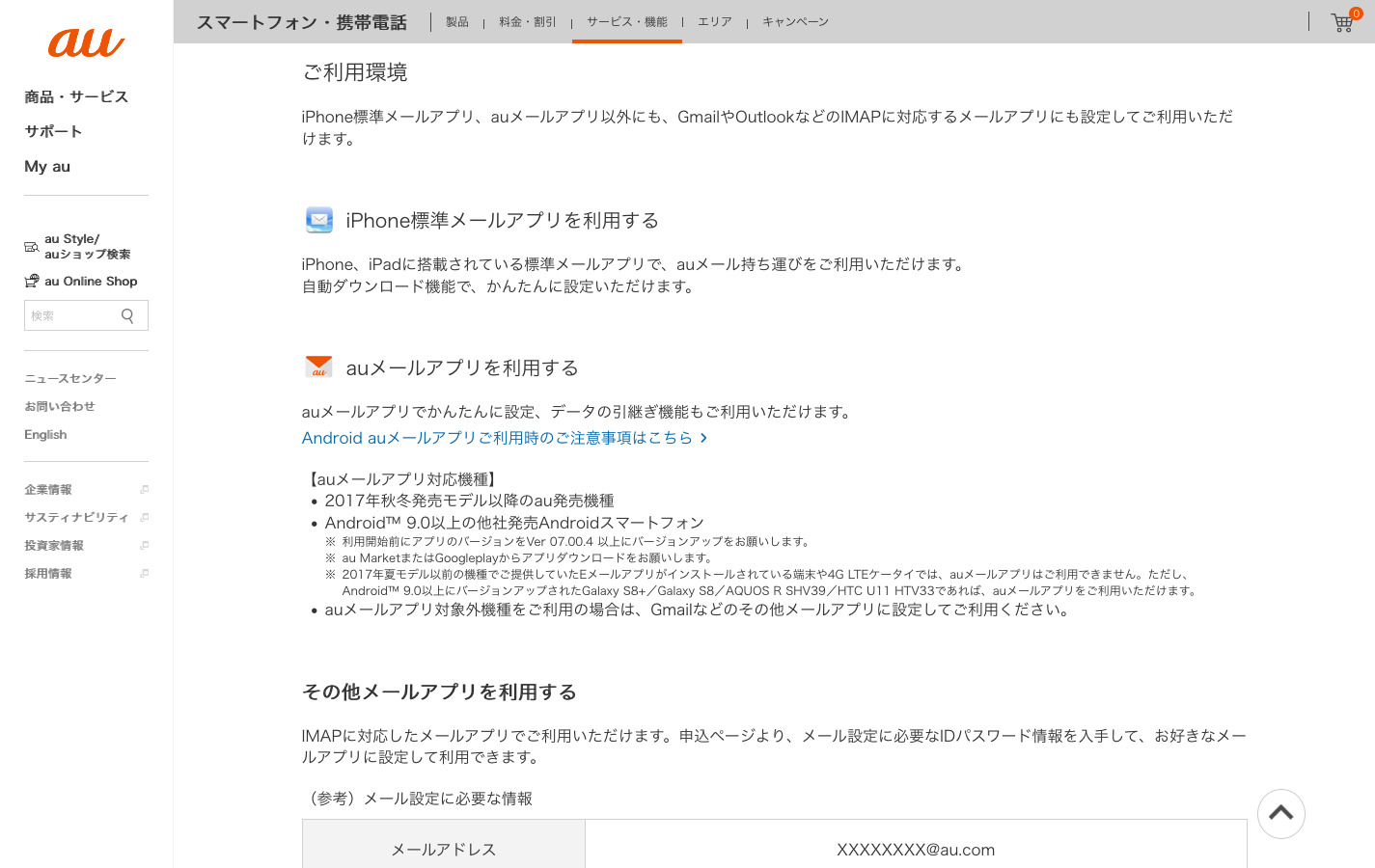1375x868 pixels.
Task: Click the au Style shop search icon
Action: (32, 247)
